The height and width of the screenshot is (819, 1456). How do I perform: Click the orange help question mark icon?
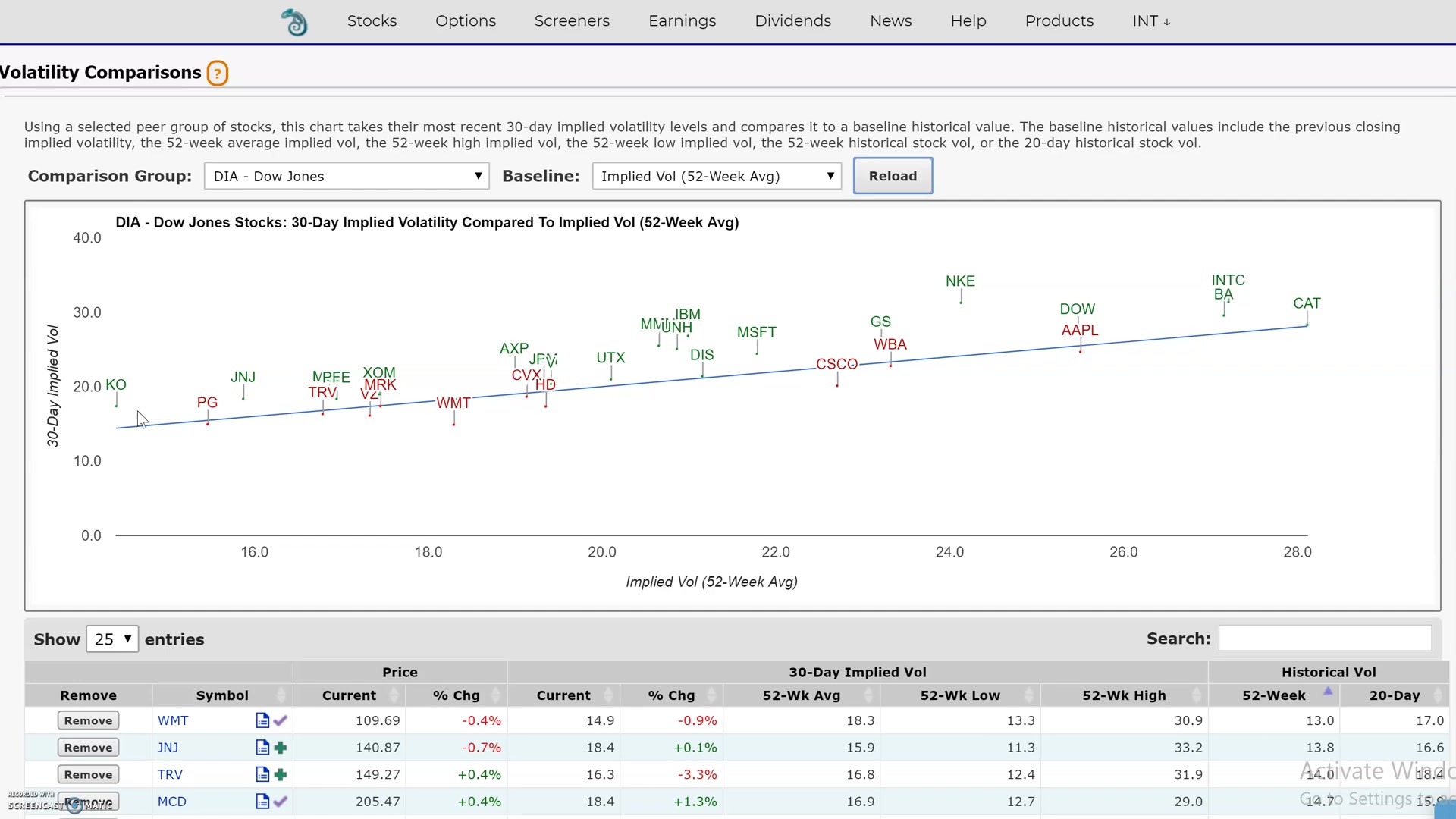tap(218, 73)
